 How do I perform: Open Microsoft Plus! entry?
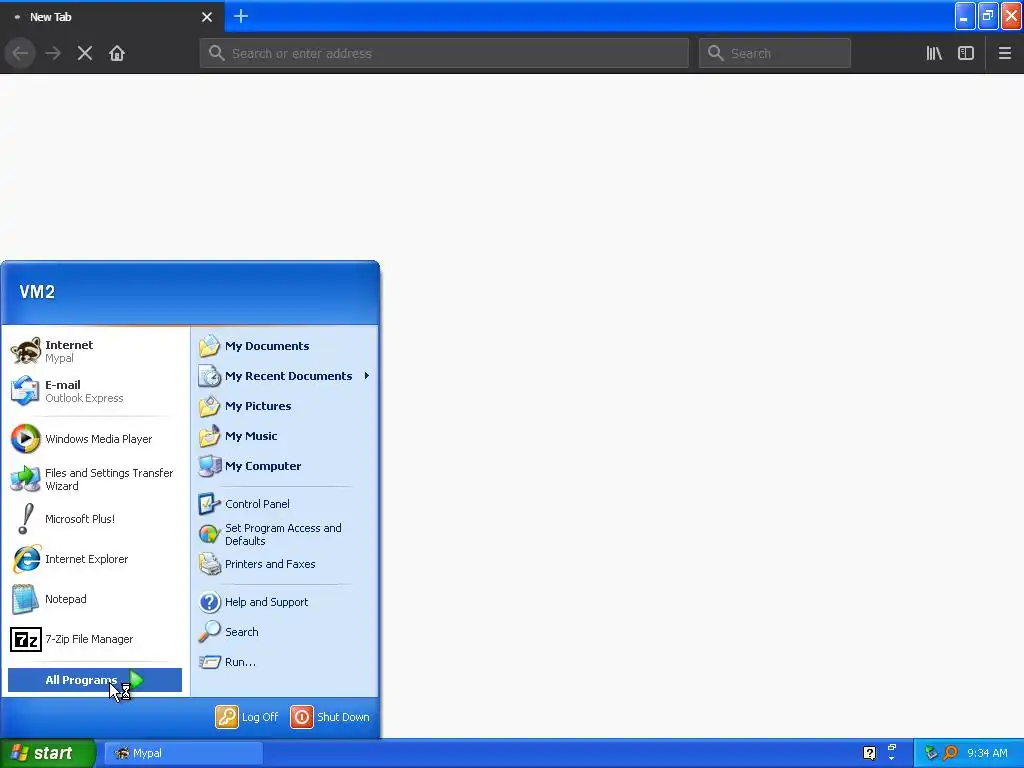(x=95, y=519)
